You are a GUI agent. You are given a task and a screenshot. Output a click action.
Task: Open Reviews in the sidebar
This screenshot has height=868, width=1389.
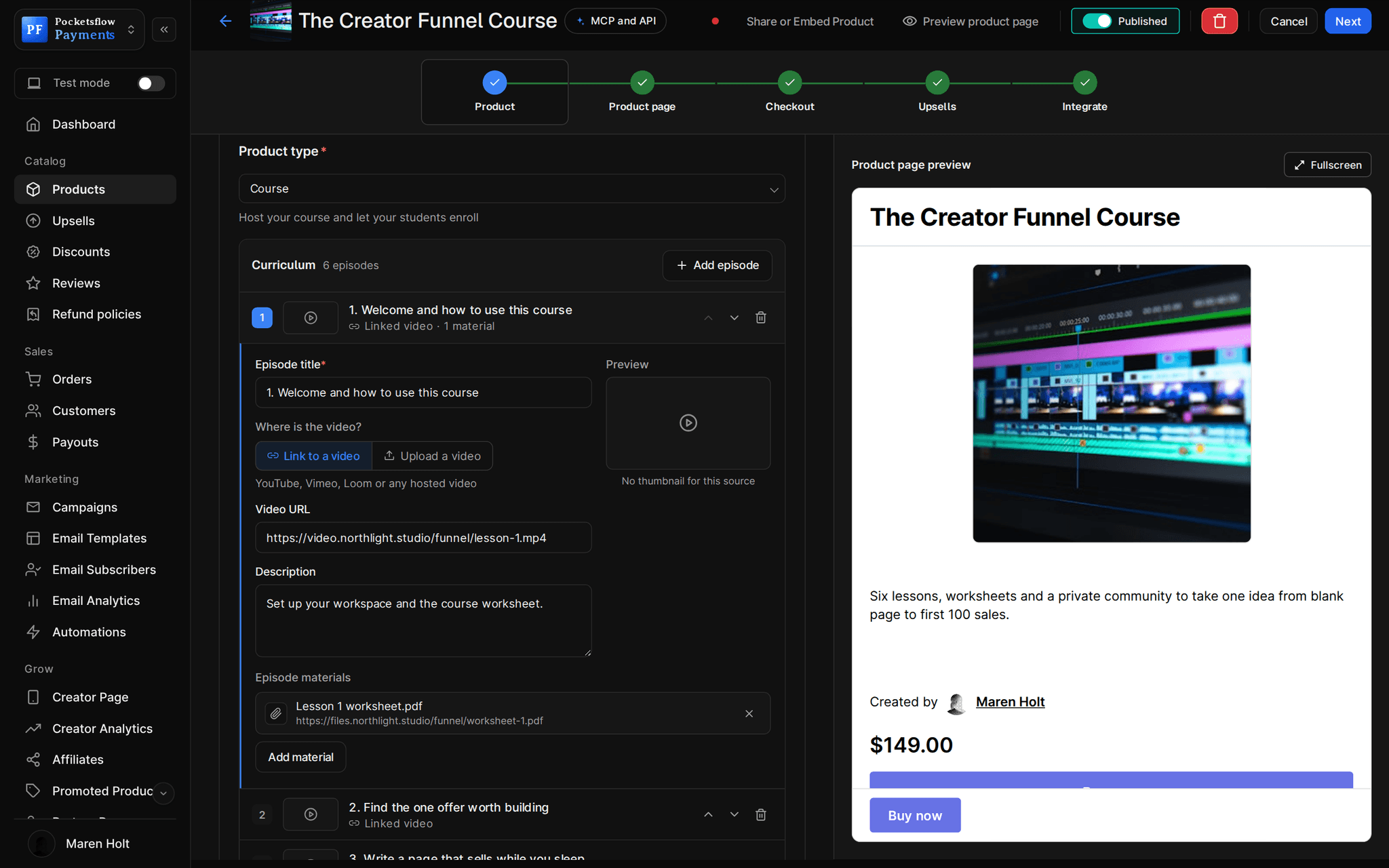pyautogui.click(x=95, y=283)
